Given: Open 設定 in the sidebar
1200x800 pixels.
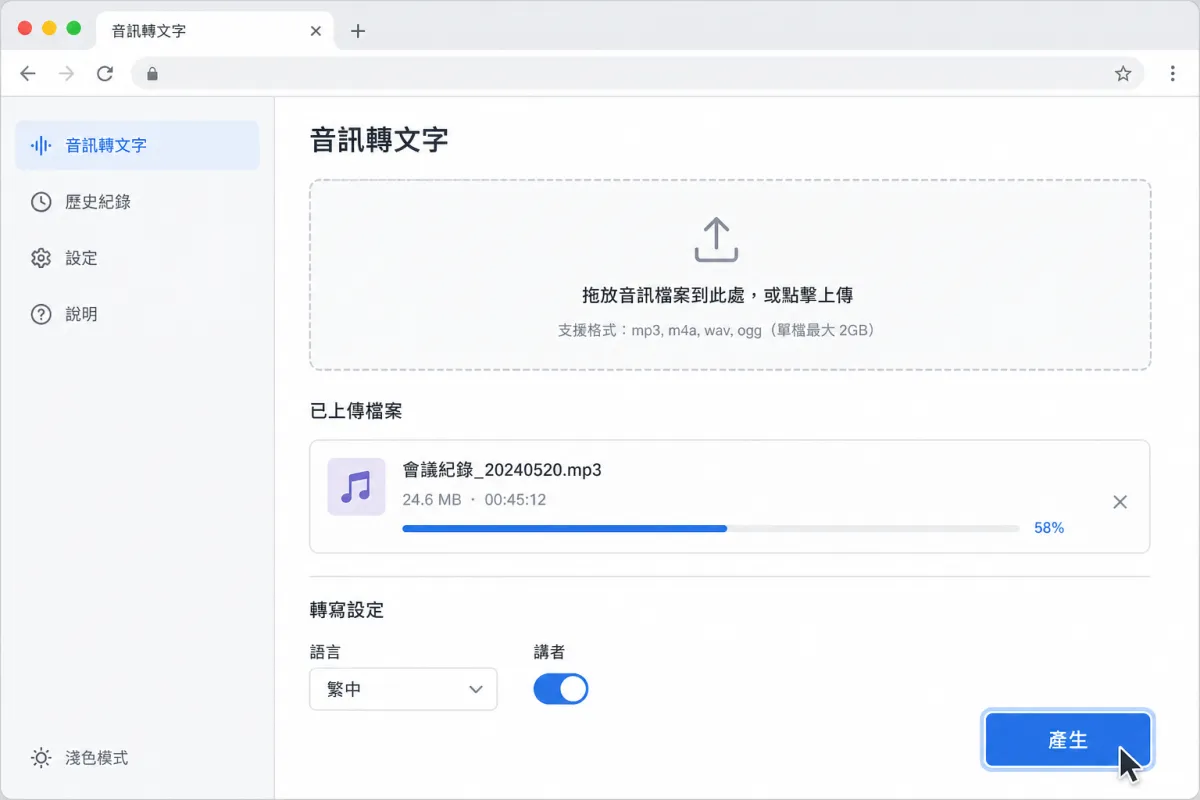Looking at the screenshot, I should [x=137, y=258].
